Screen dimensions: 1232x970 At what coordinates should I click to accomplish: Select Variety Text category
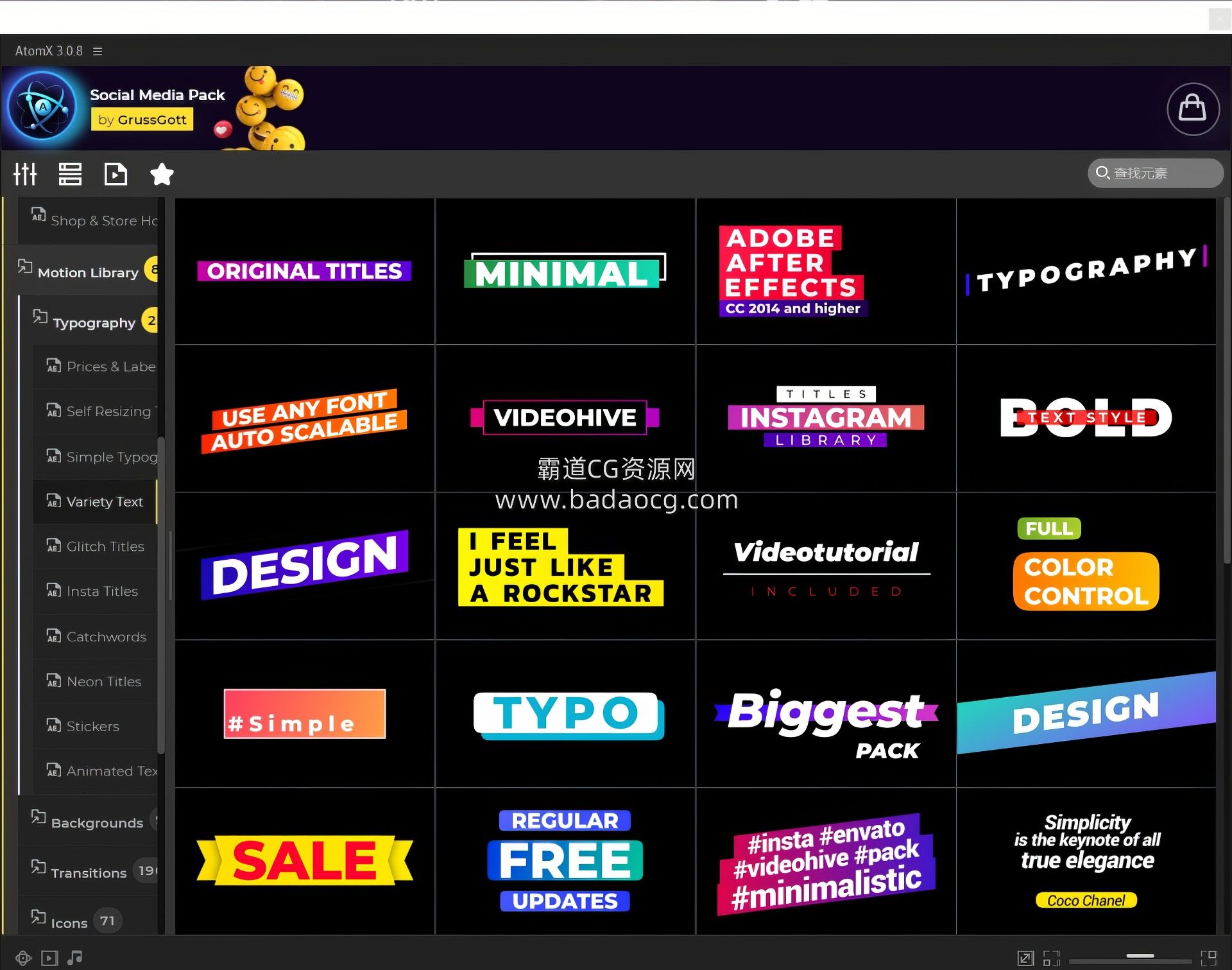click(95, 502)
